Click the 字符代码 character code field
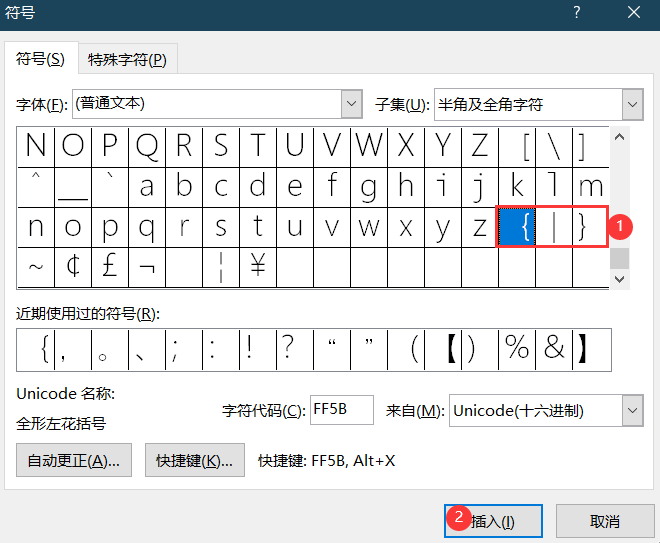 (x=342, y=410)
